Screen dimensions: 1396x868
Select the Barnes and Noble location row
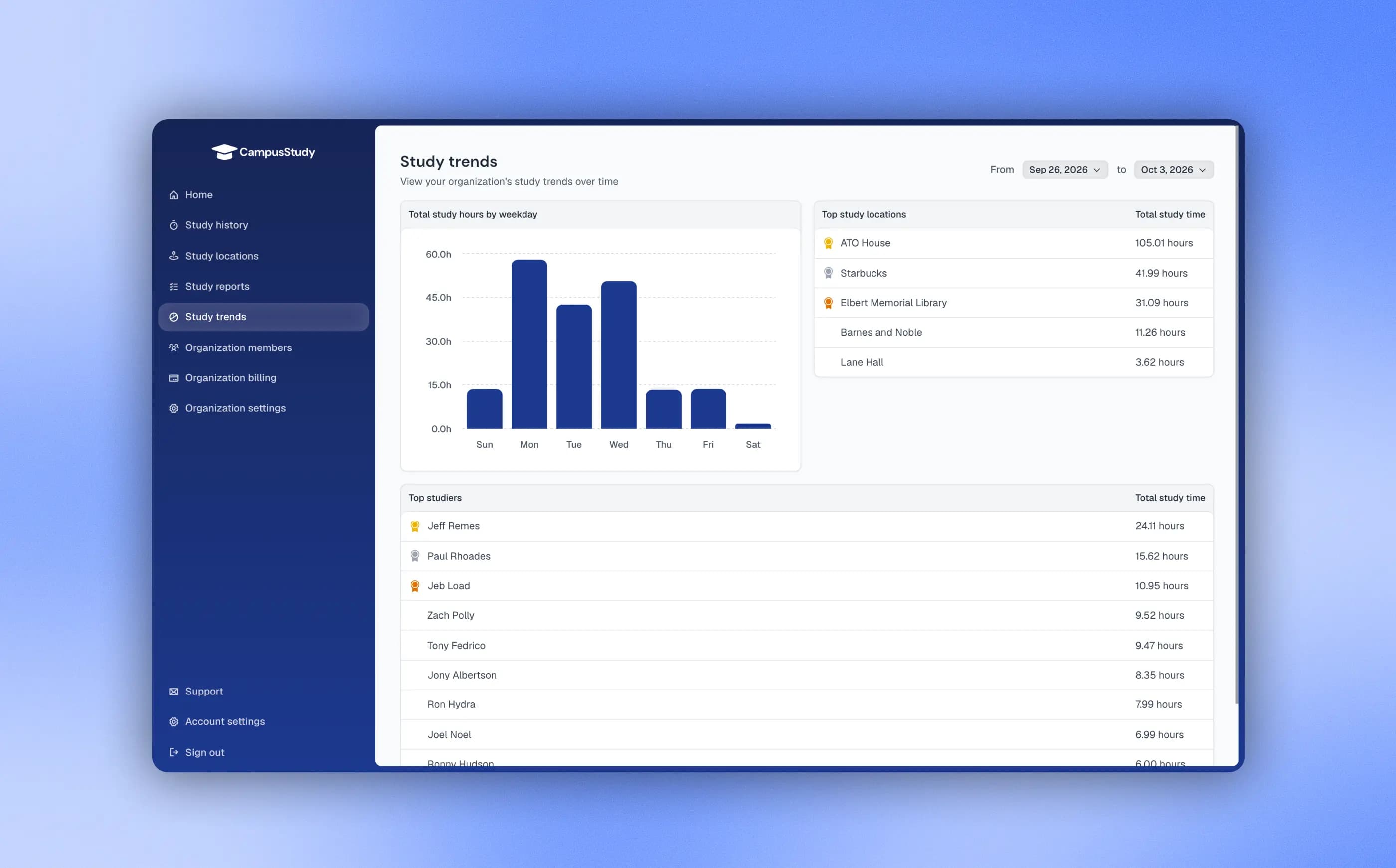point(1014,333)
